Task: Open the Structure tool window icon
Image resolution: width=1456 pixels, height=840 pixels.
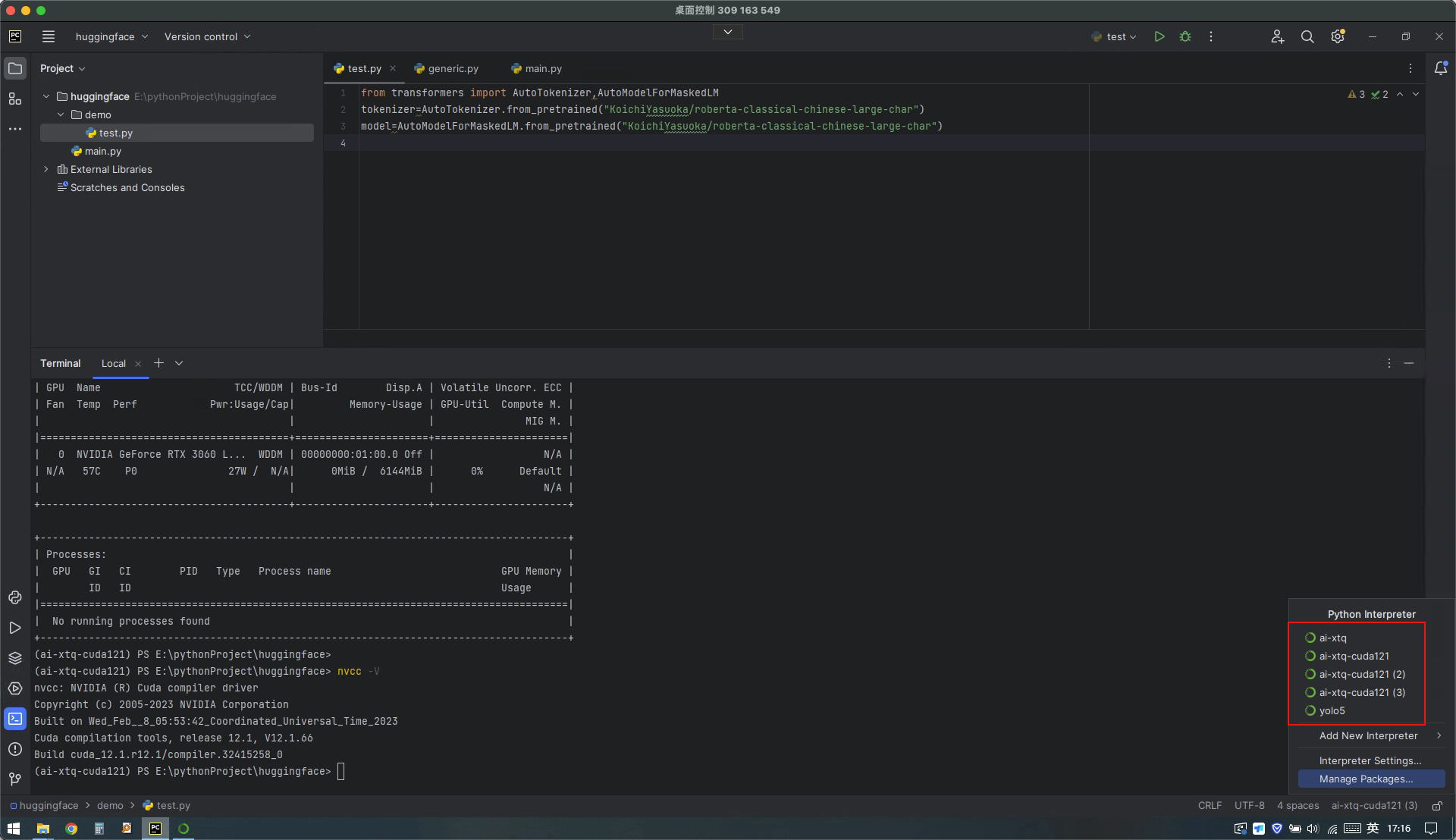Action: (14, 99)
